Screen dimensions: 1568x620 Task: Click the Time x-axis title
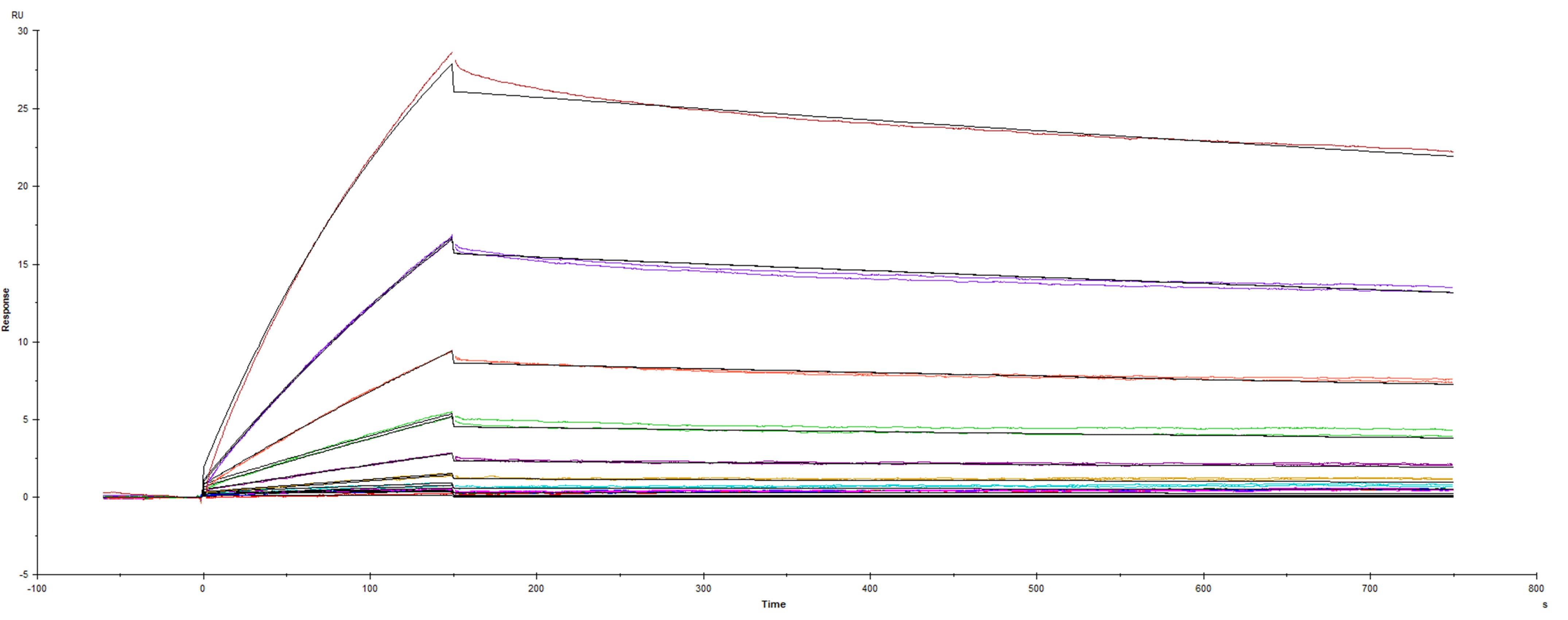pos(773,604)
